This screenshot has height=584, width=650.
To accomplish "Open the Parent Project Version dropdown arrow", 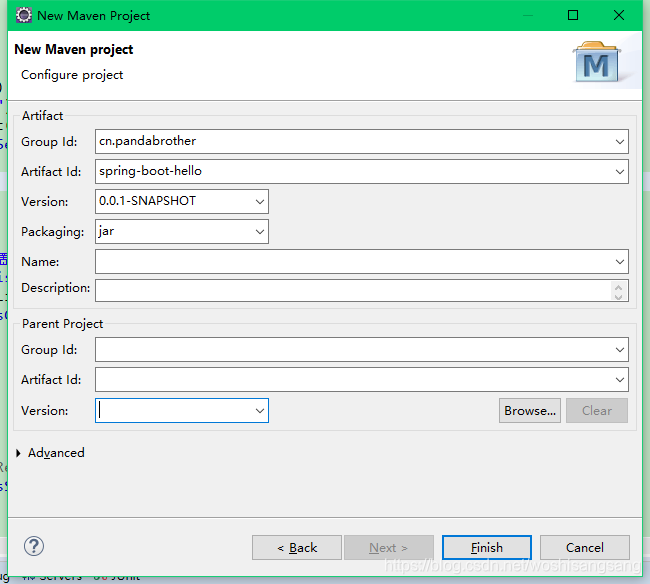I will point(260,411).
